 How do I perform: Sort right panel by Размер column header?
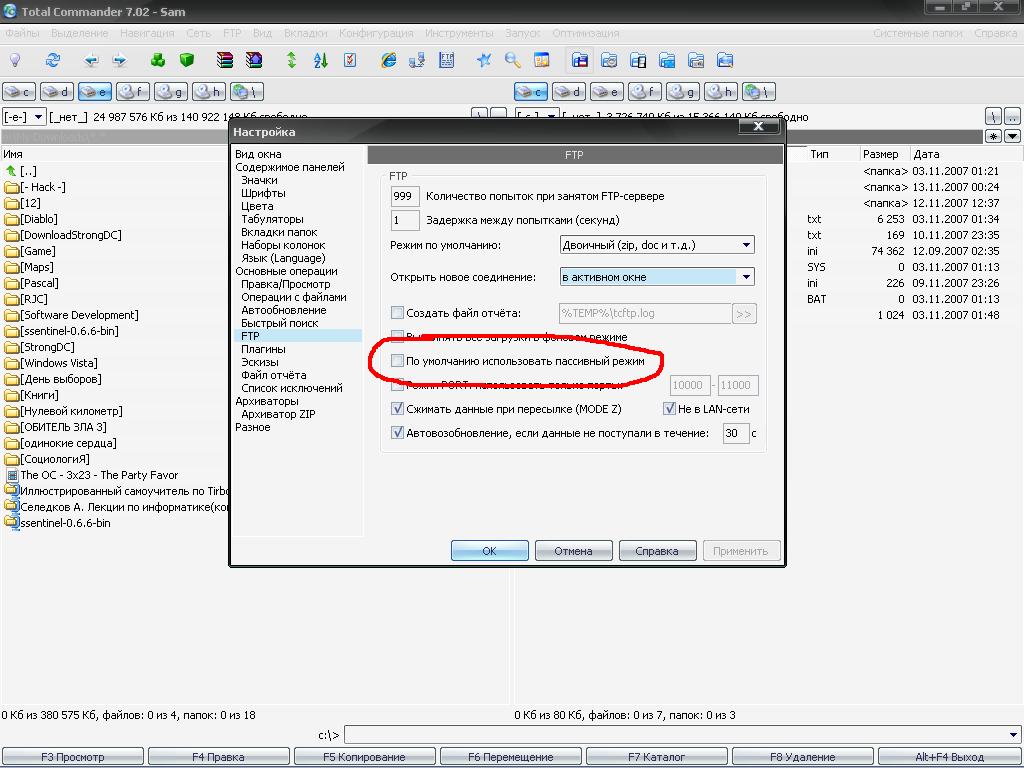(x=880, y=154)
